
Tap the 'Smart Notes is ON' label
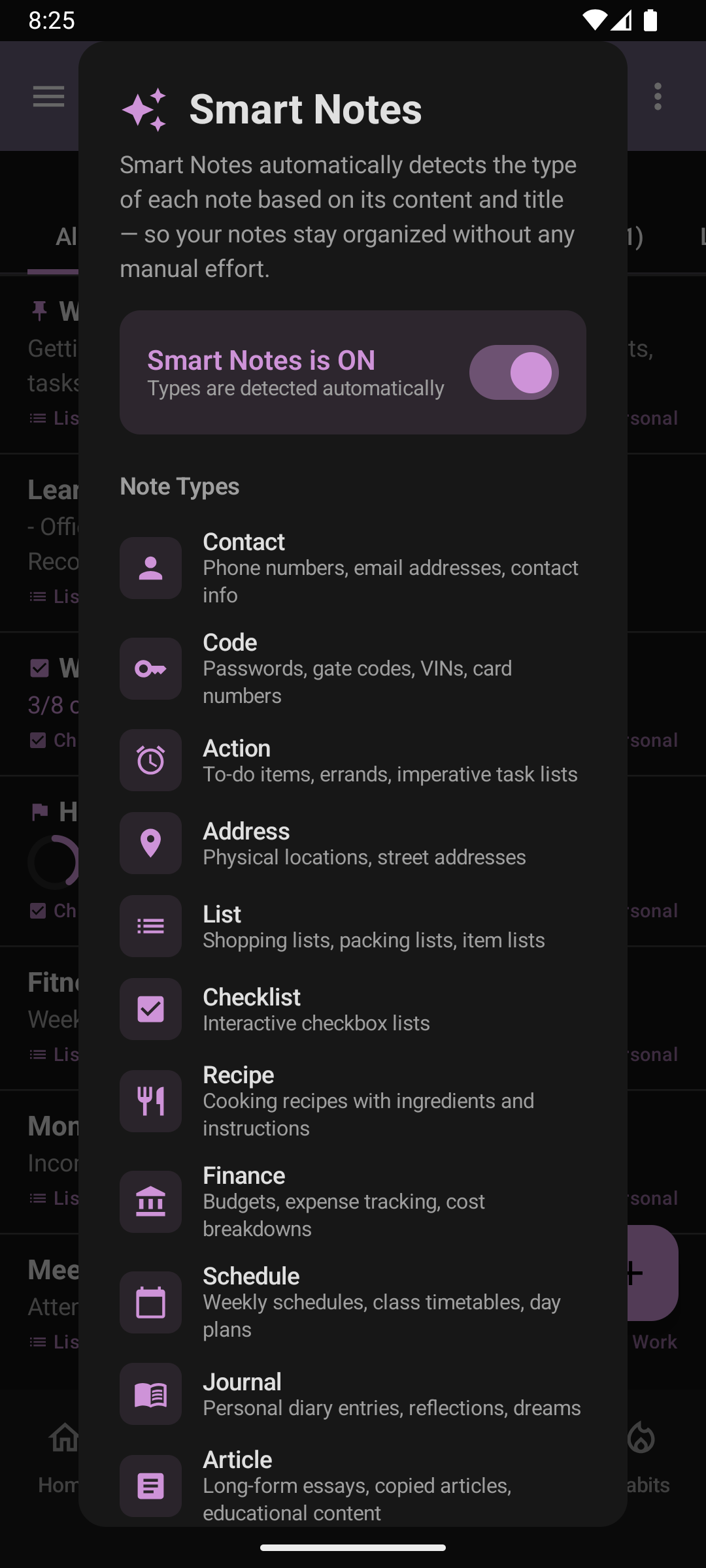coord(261,360)
